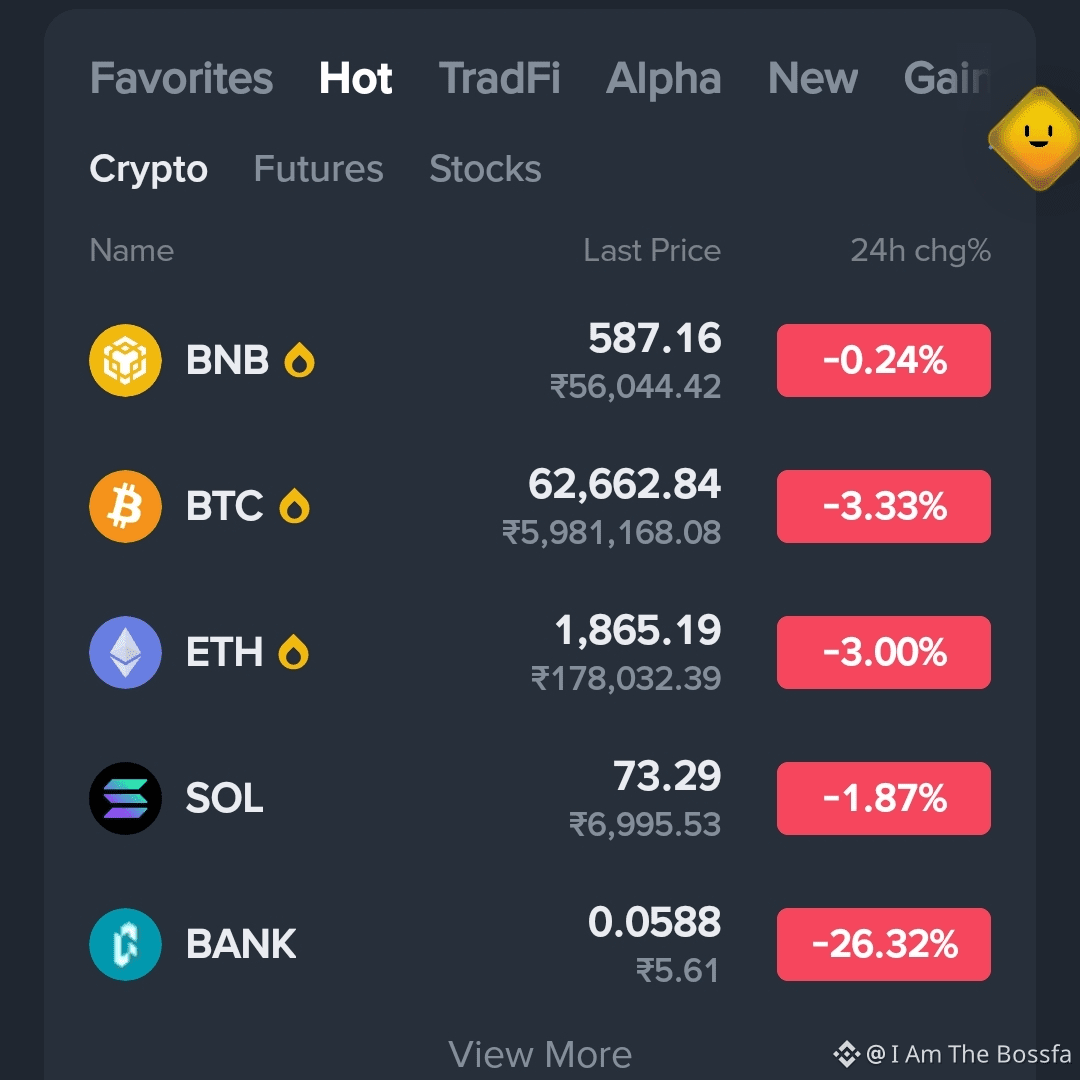Tap the flame icon beside BTC

coord(294,506)
